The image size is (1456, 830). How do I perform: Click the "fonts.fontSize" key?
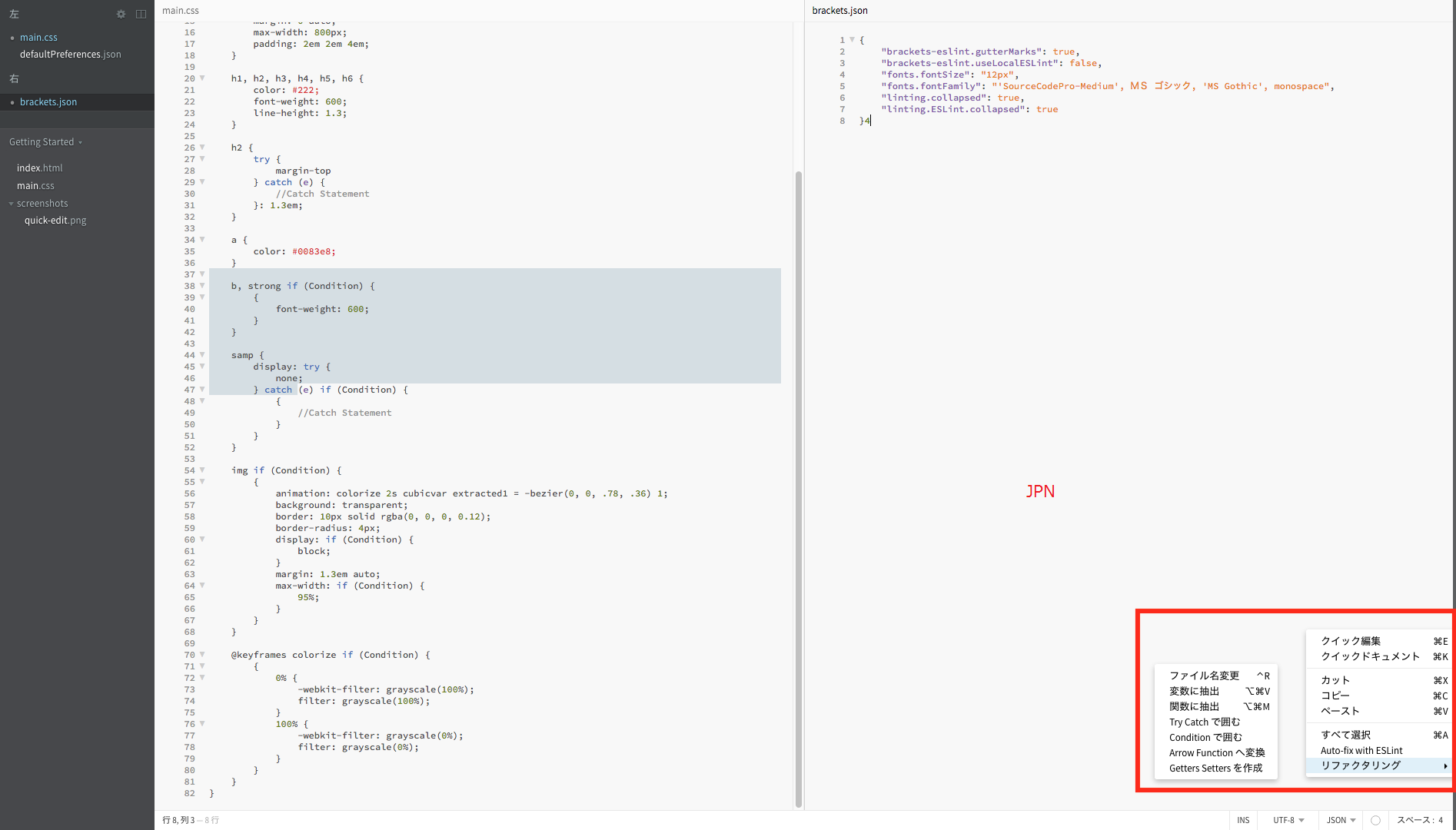[x=926, y=75]
